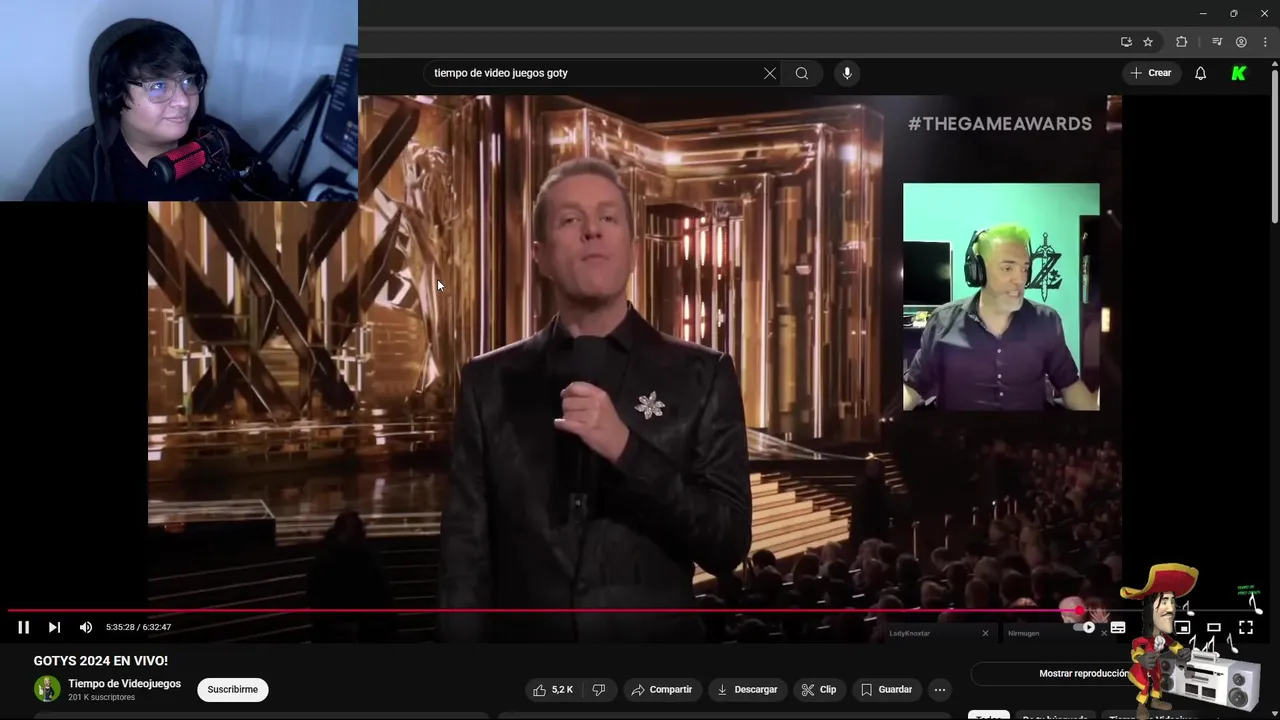
Task: Enter fullscreen video mode
Action: 1246,628
